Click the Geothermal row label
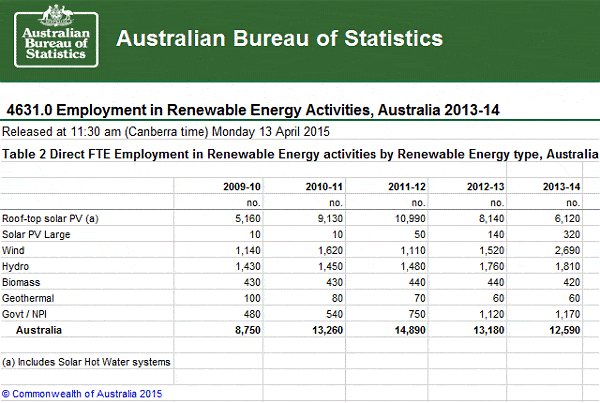Image resolution: width=600 pixels, height=403 pixels. 28,299
